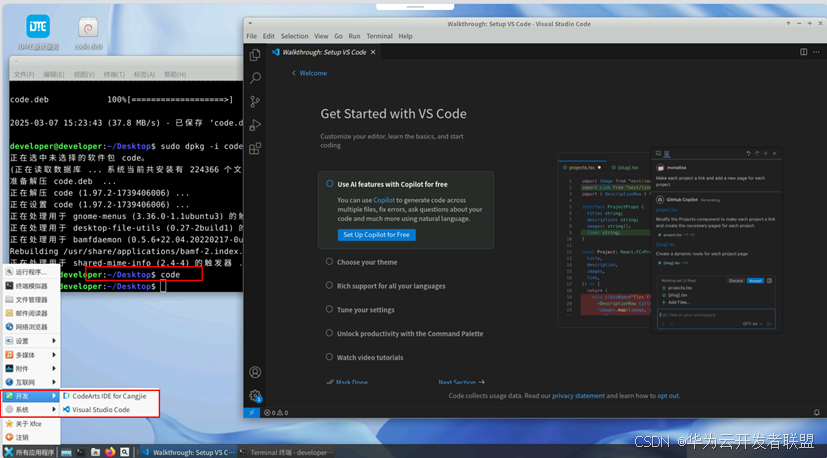Click the notifications bell in status bar
Screen dimensions: 827x458
[x=816, y=413]
